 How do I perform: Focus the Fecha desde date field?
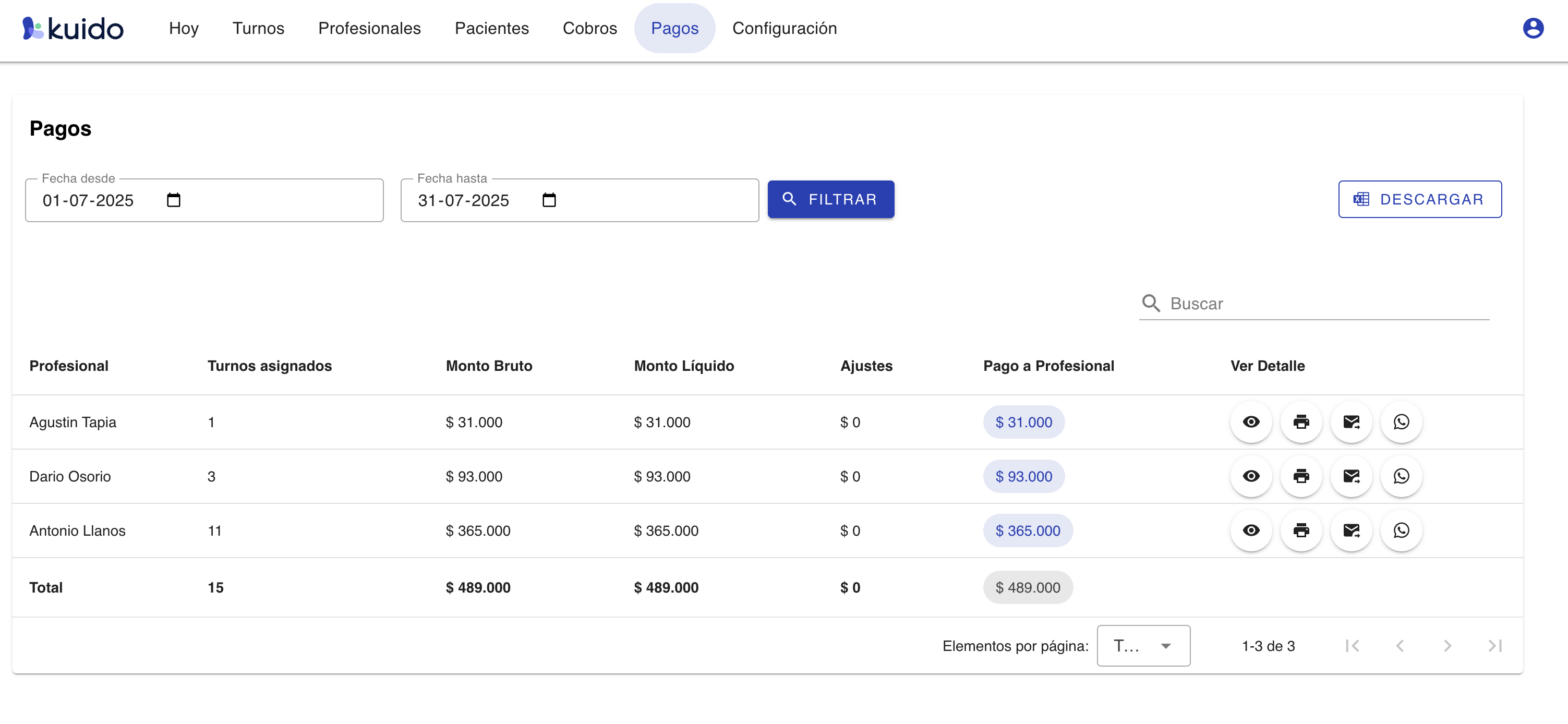click(204, 200)
